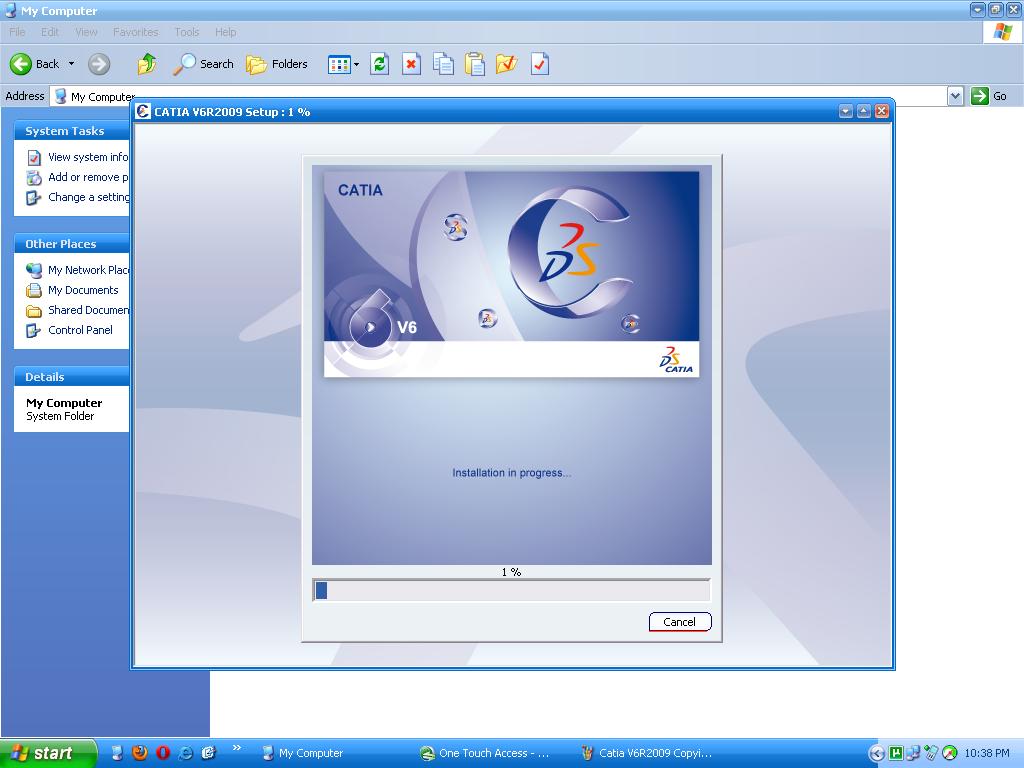This screenshot has width=1024, height=768.
Task: Toggle the Folders pane button
Action: [277, 64]
